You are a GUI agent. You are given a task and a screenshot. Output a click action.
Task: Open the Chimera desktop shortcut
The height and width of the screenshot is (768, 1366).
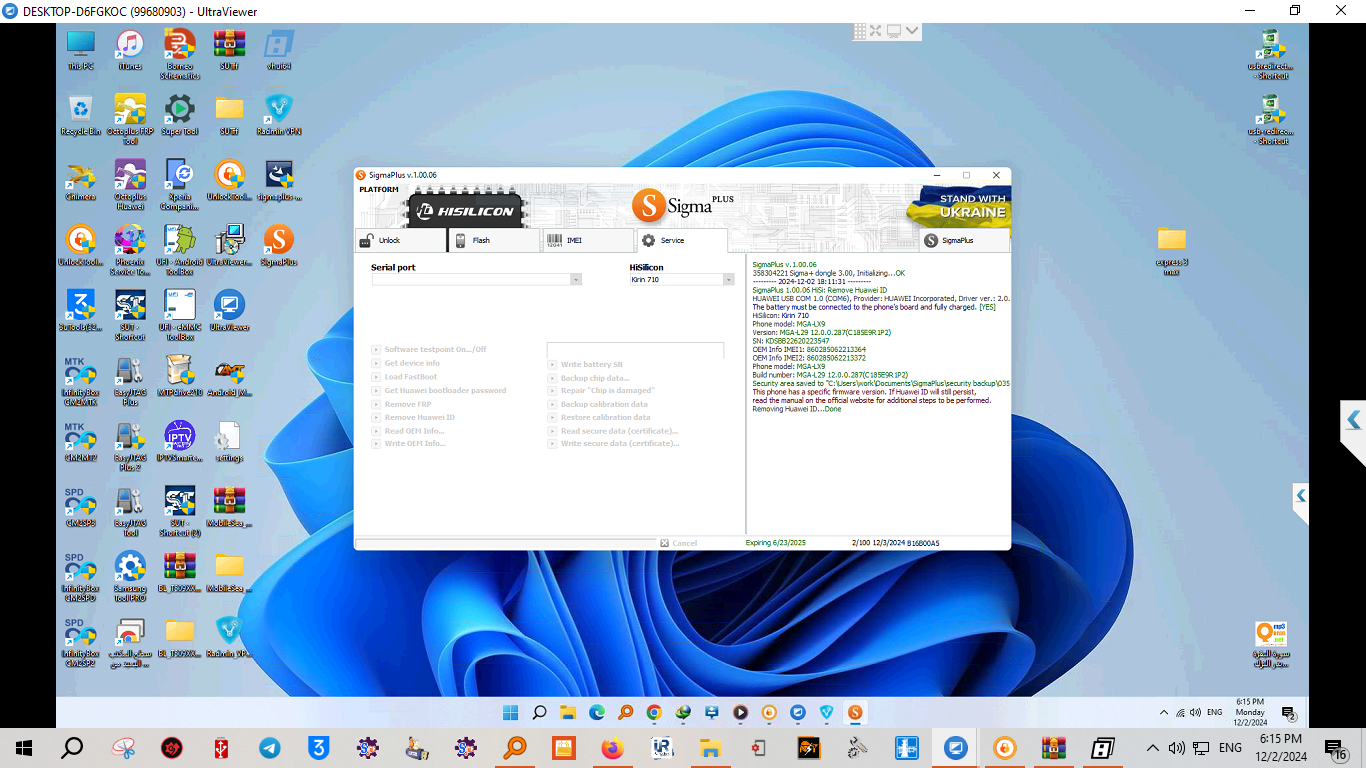point(80,180)
